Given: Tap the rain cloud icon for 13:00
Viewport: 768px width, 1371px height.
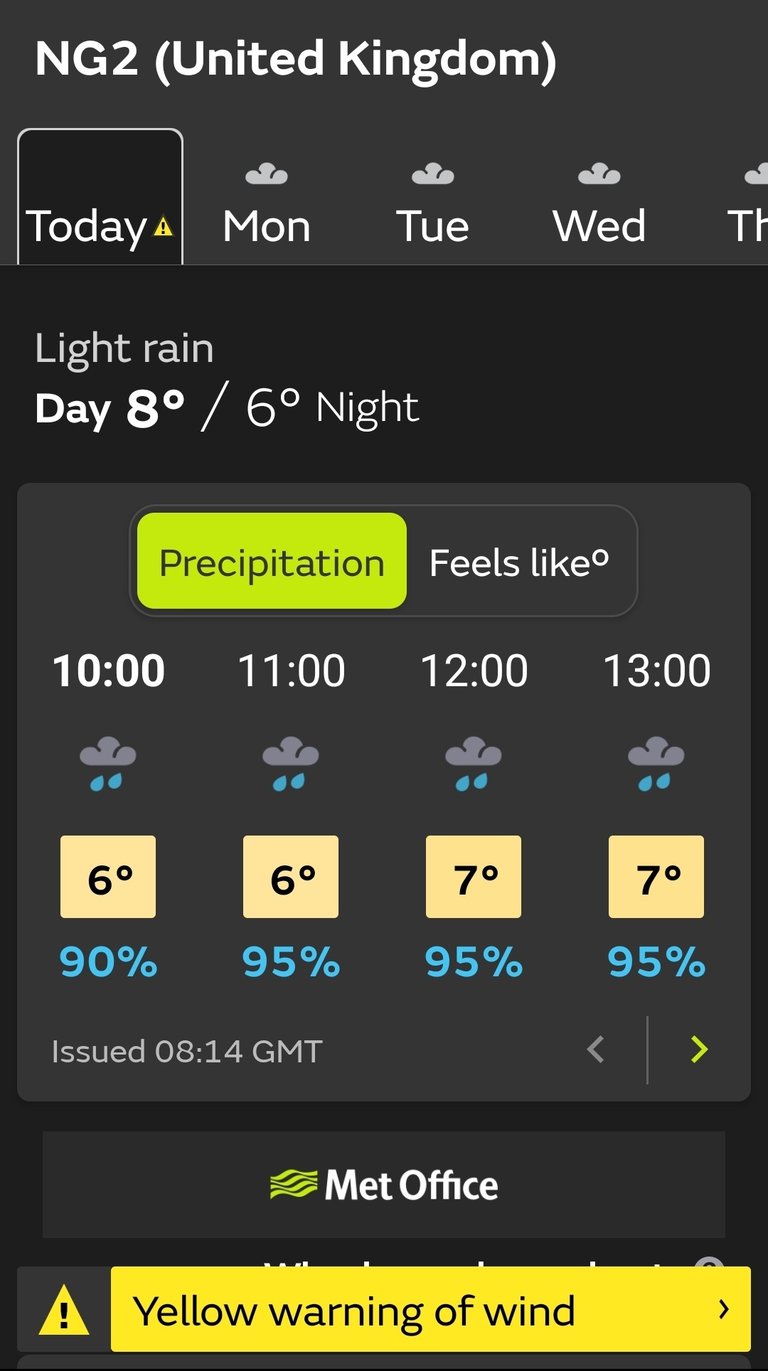Looking at the screenshot, I should coord(657,765).
